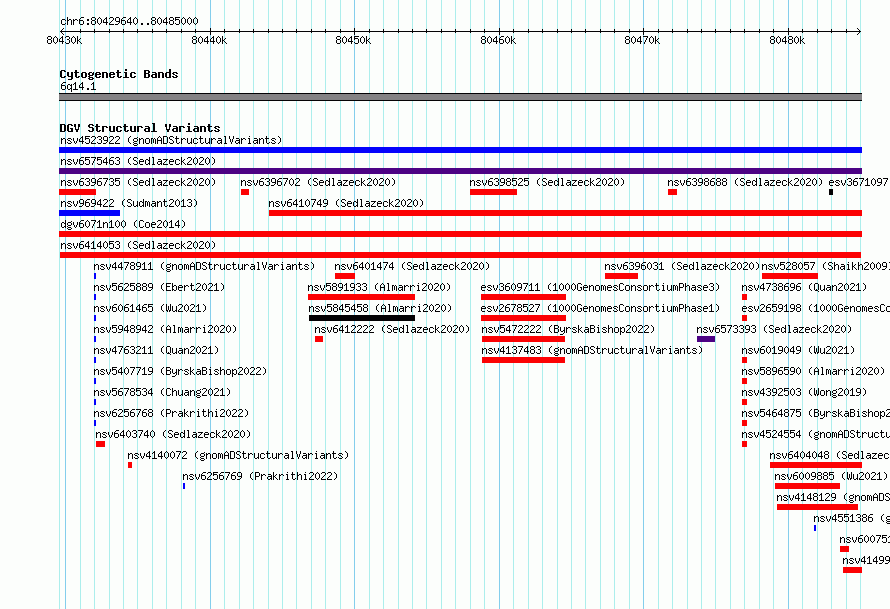The image size is (890, 609).
Task: Open the nsv4524554 gnomAD variant
Action: pos(816,434)
